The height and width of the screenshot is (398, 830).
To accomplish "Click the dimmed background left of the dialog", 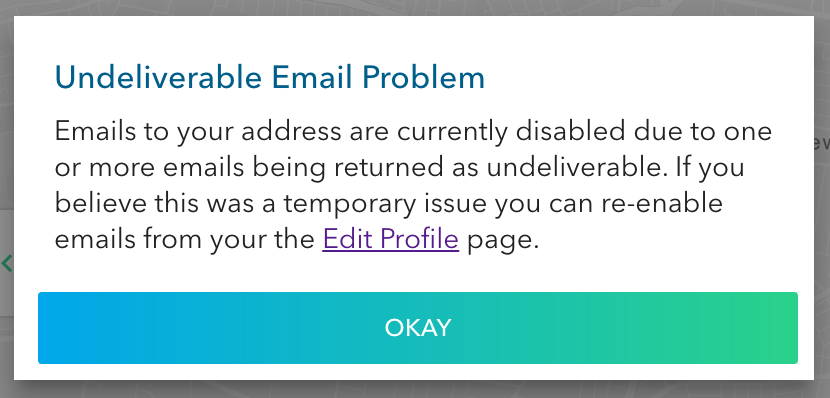I will (6, 159).
